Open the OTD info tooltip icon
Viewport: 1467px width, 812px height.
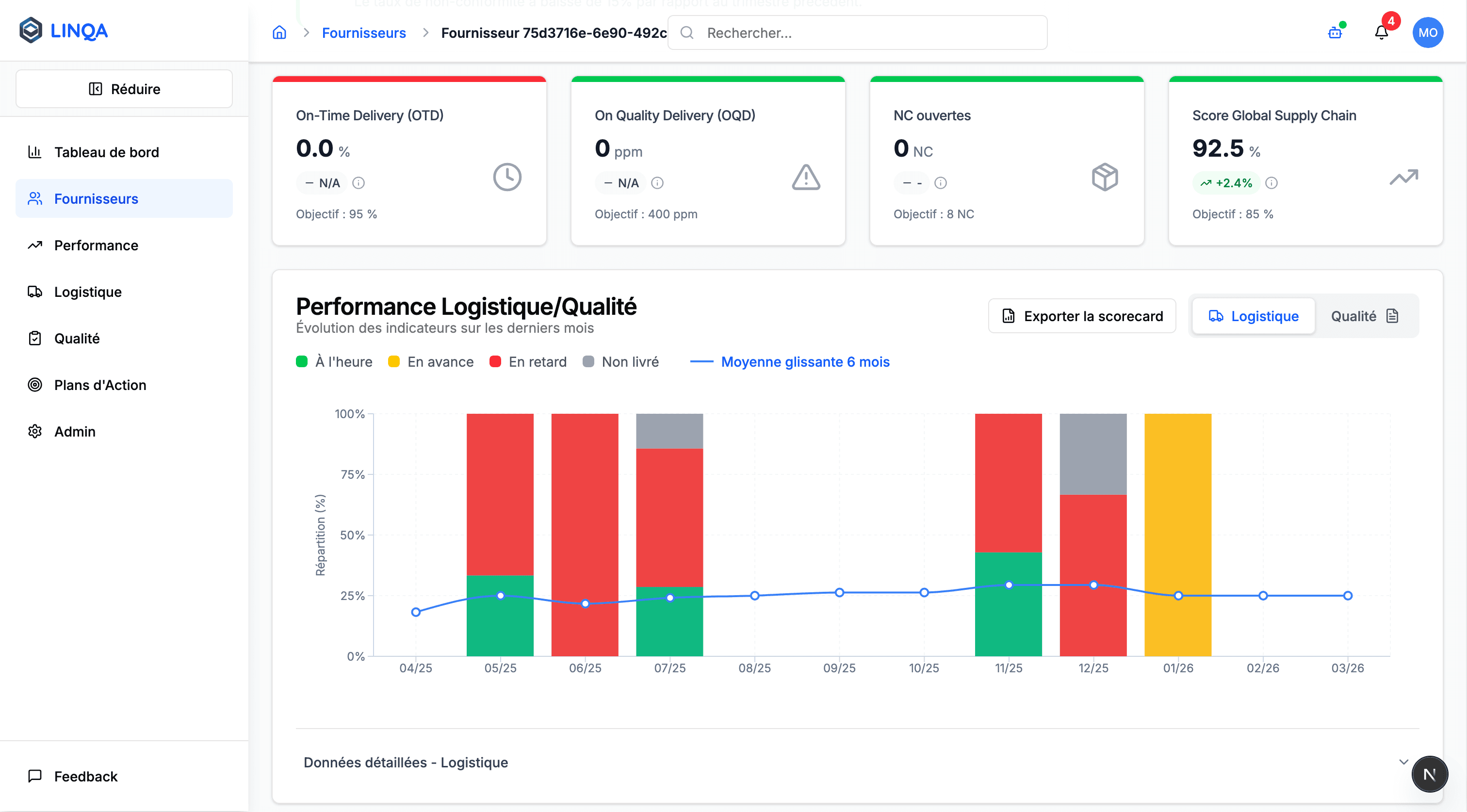coord(359,183)
